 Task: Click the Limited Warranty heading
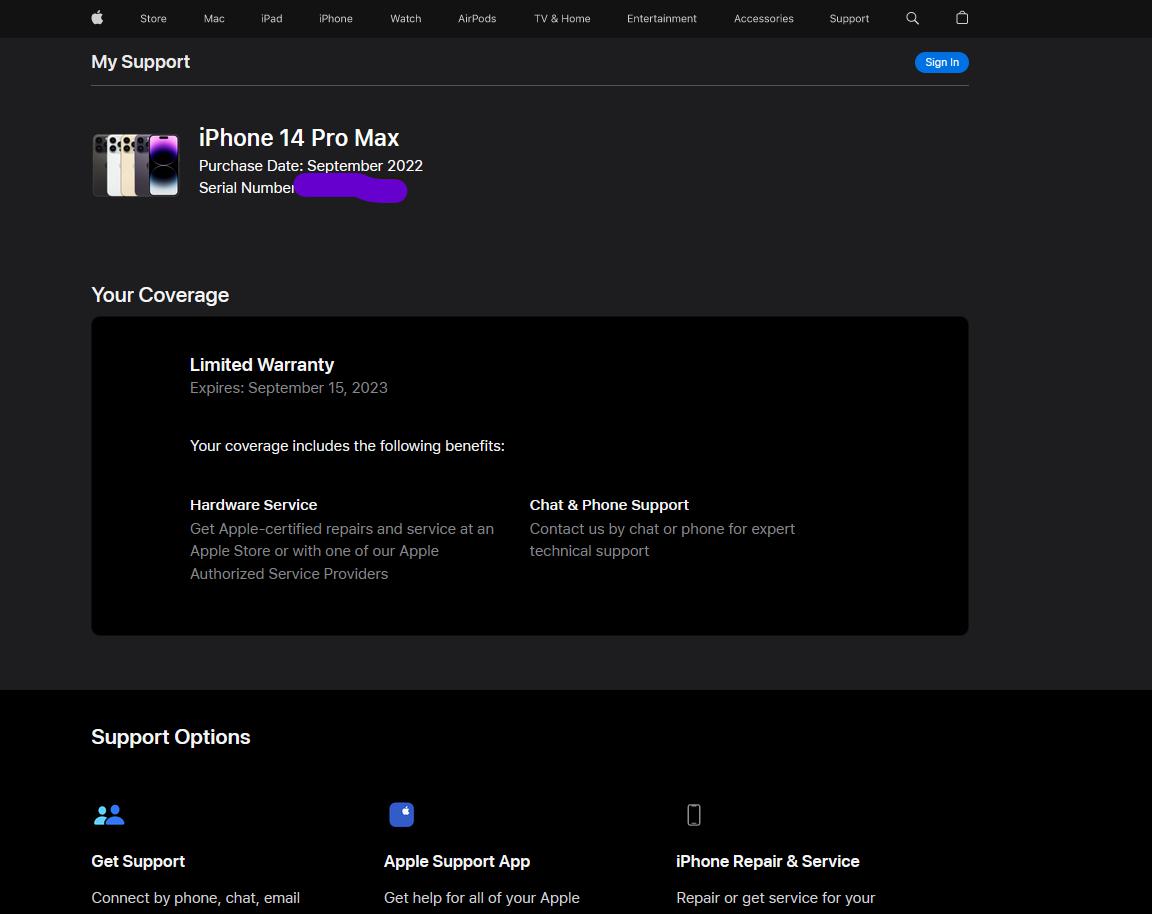262,364
